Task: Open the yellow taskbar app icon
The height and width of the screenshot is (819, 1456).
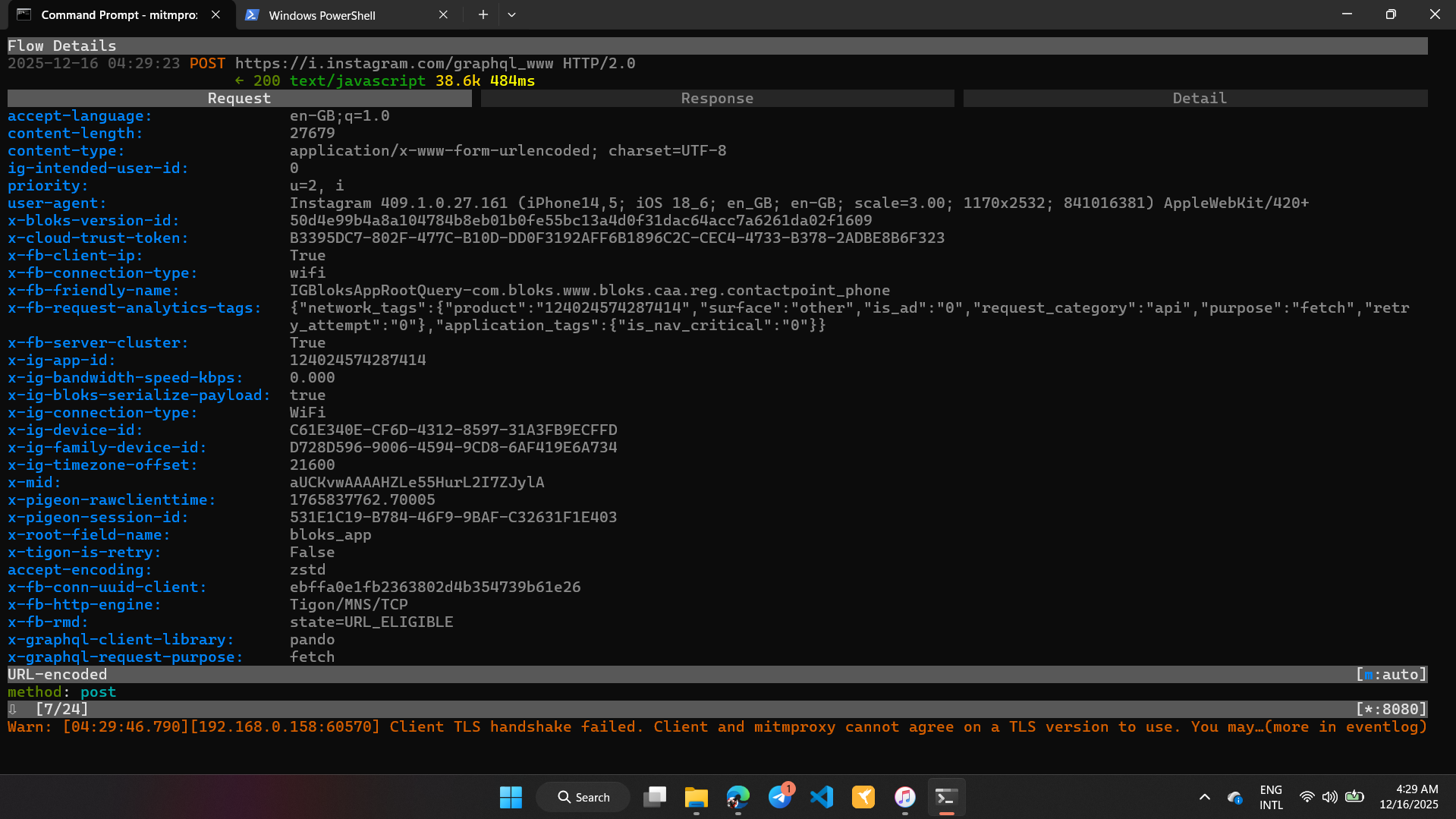Action: pyautogui.click(x=863, y=797)
